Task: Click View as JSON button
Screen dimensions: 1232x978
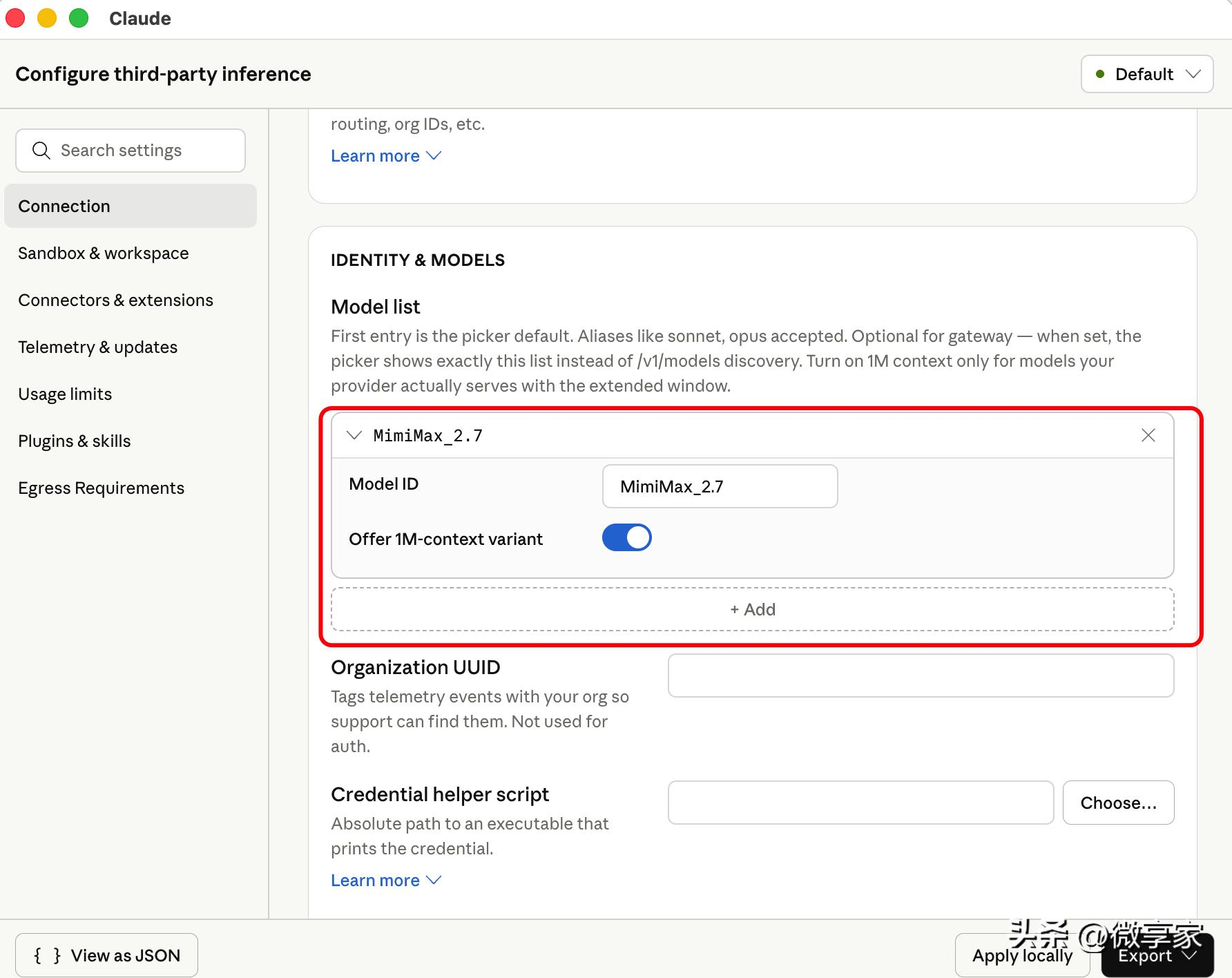Action: 106,955
